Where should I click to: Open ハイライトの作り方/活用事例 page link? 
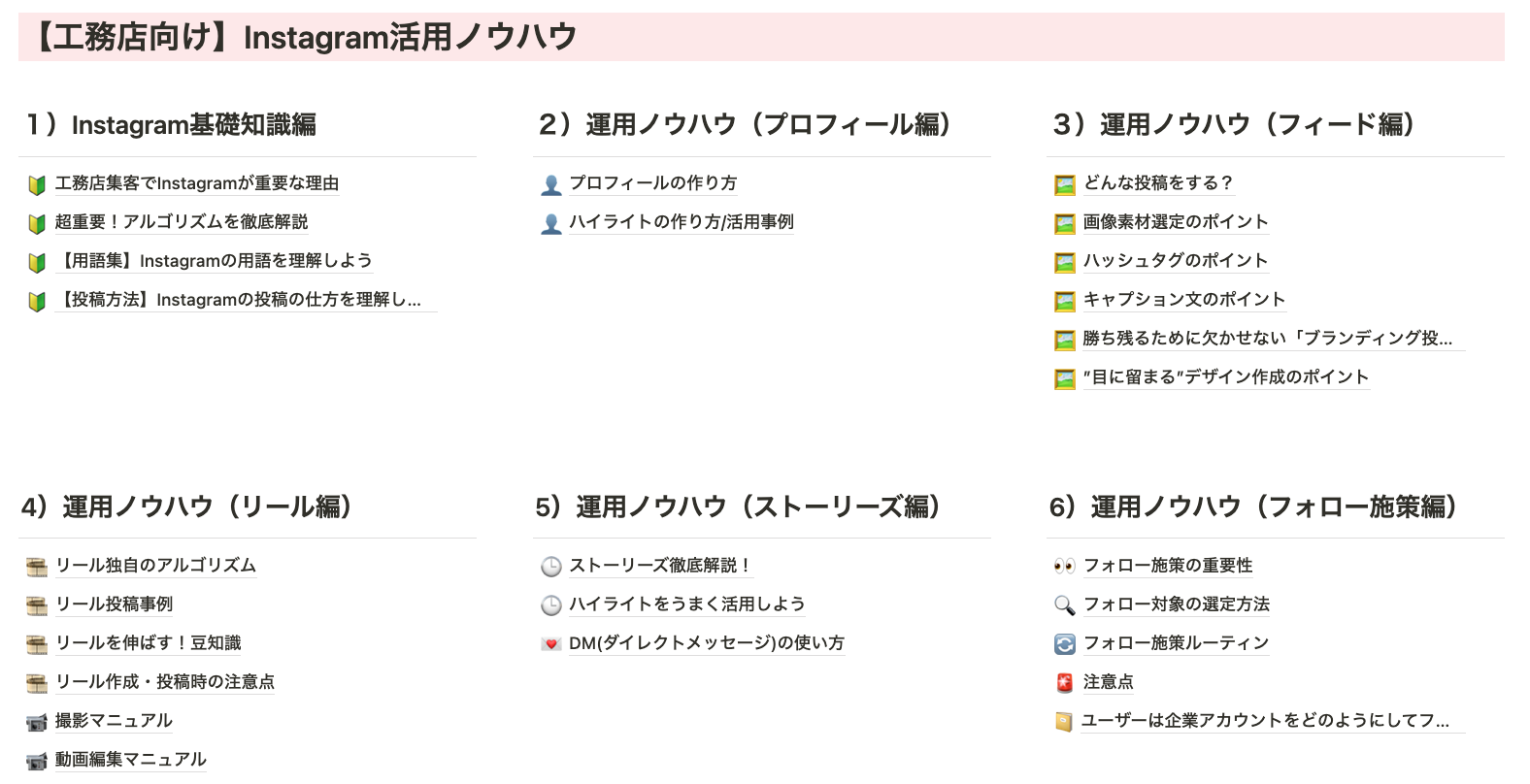click(x=682, y=222)
